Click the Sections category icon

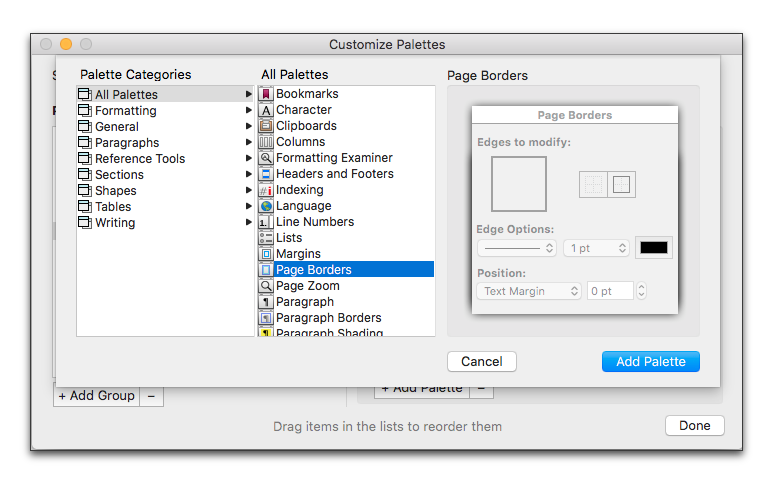tap(85, 174)
